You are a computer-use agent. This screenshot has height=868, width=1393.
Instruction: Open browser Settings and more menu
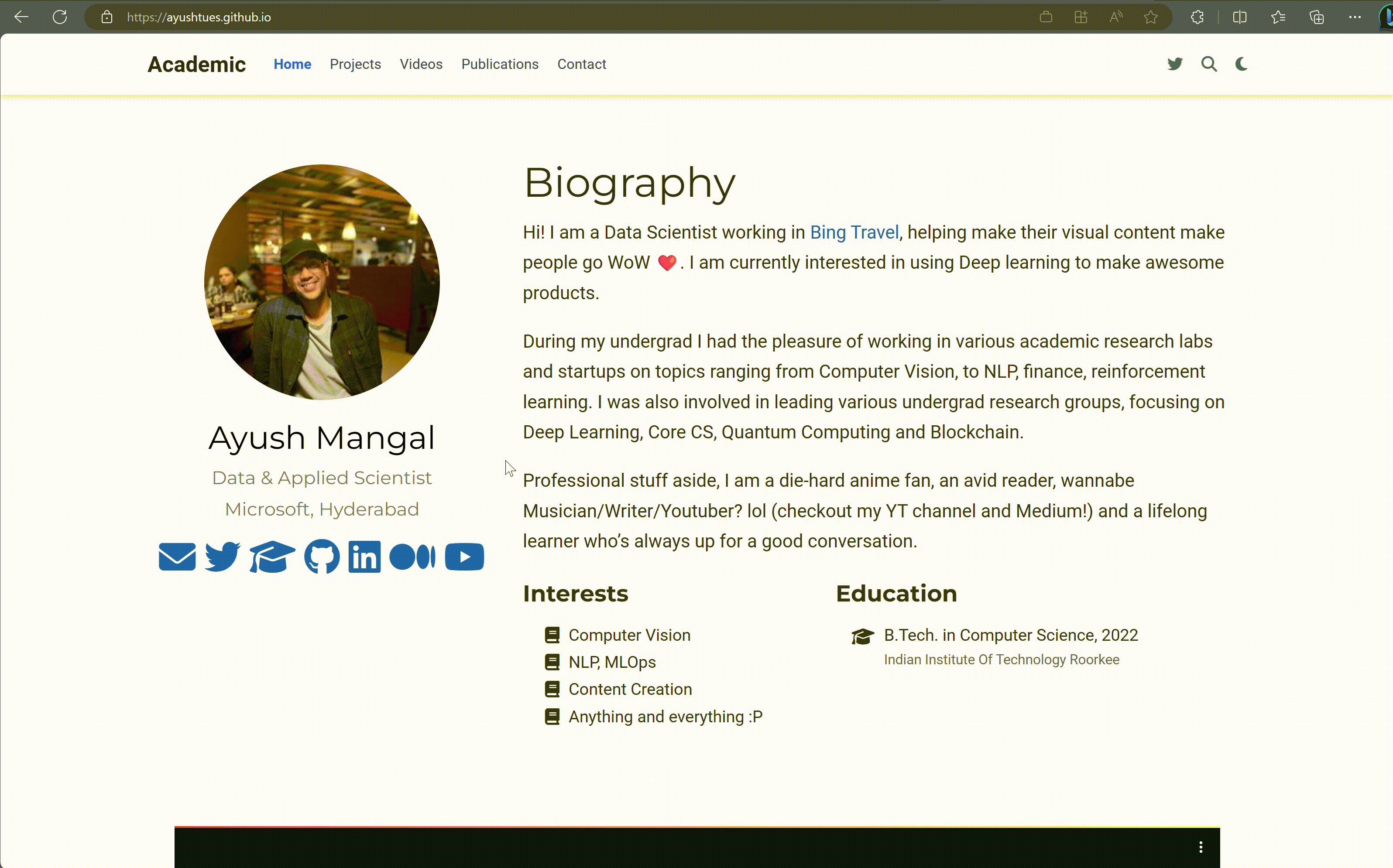pyautogui.click(x=1355, y=17)
